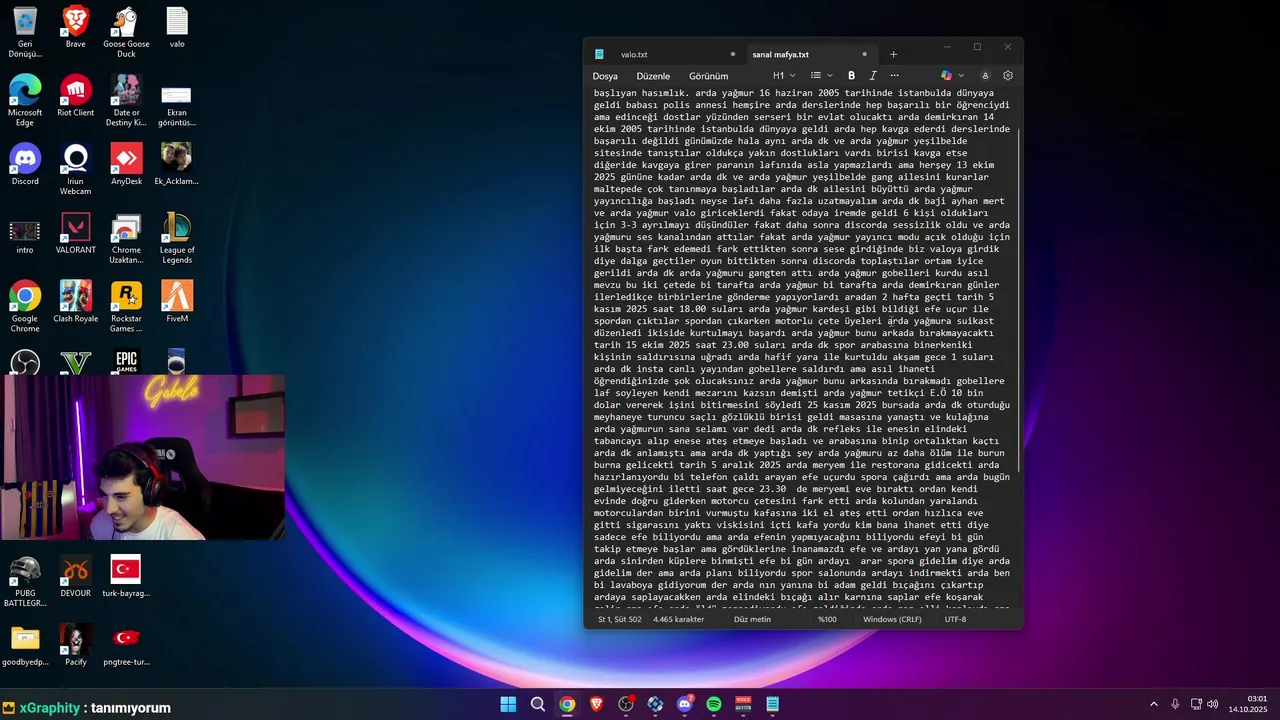The width and height of the screenshot is (1280, 720).
Task: Open Notepad settings gear
Action: click(x=1008, y=76)
